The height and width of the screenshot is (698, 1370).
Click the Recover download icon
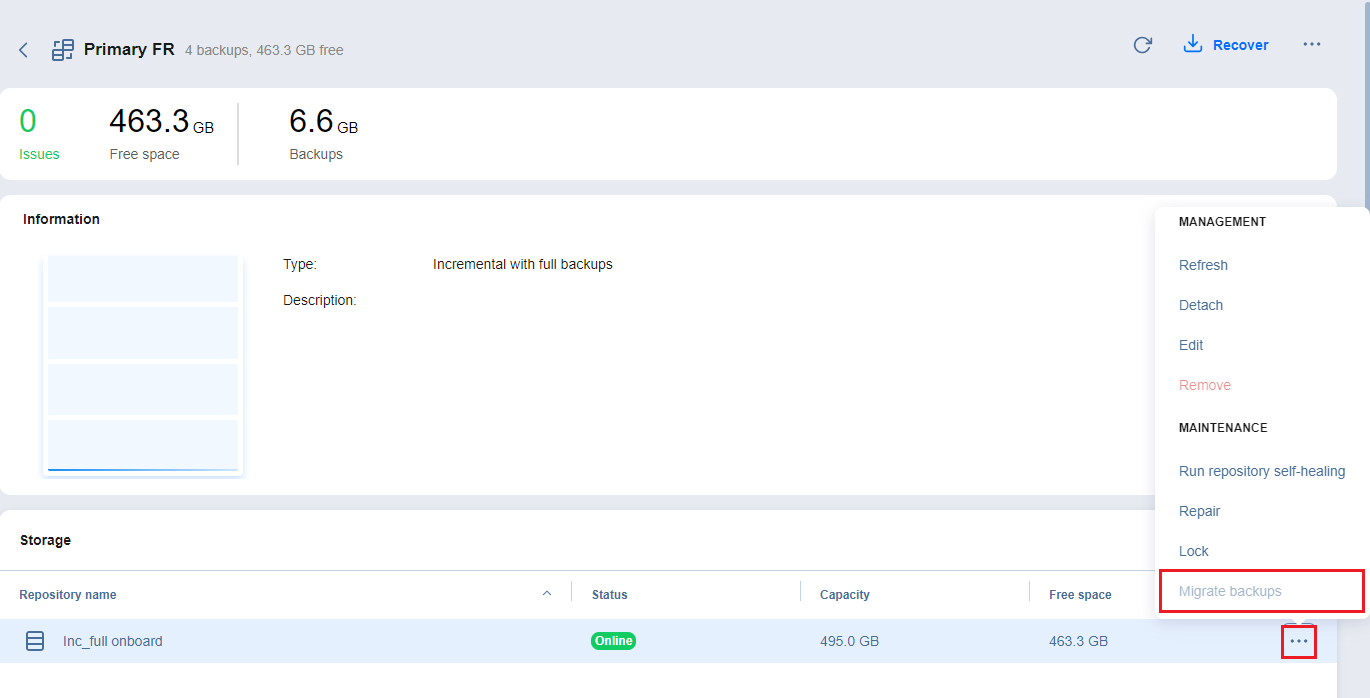pos(1192,44)
